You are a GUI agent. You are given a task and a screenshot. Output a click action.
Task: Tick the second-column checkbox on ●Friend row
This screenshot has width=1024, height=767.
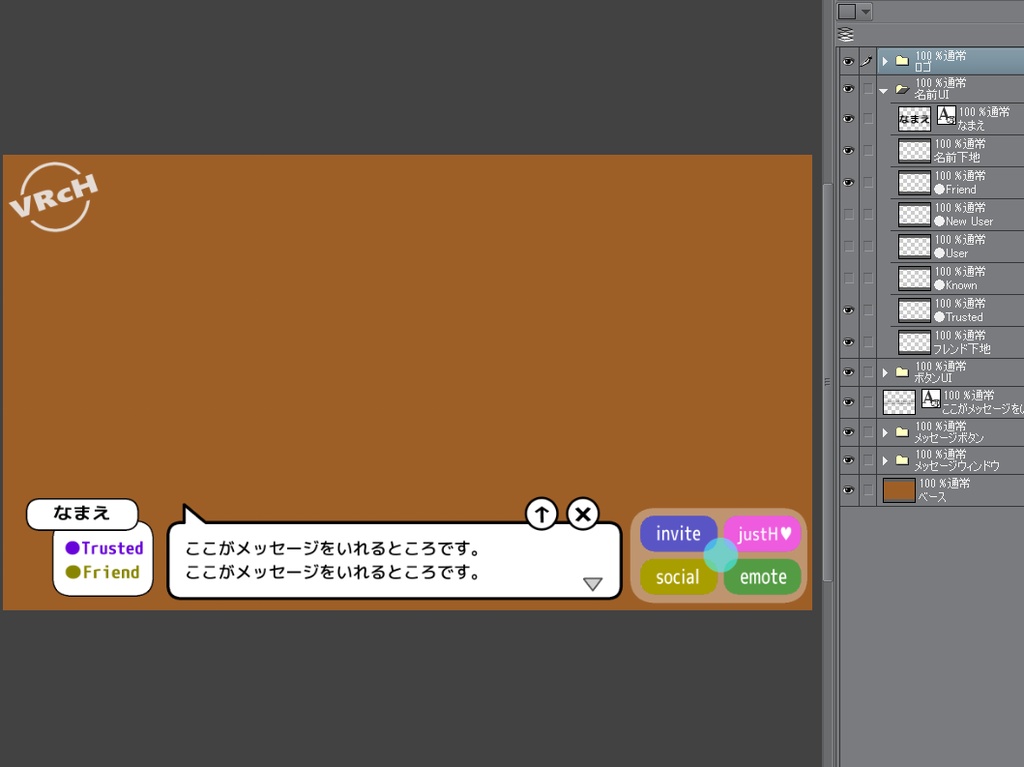pyautogui.click(x=868, y=183)
